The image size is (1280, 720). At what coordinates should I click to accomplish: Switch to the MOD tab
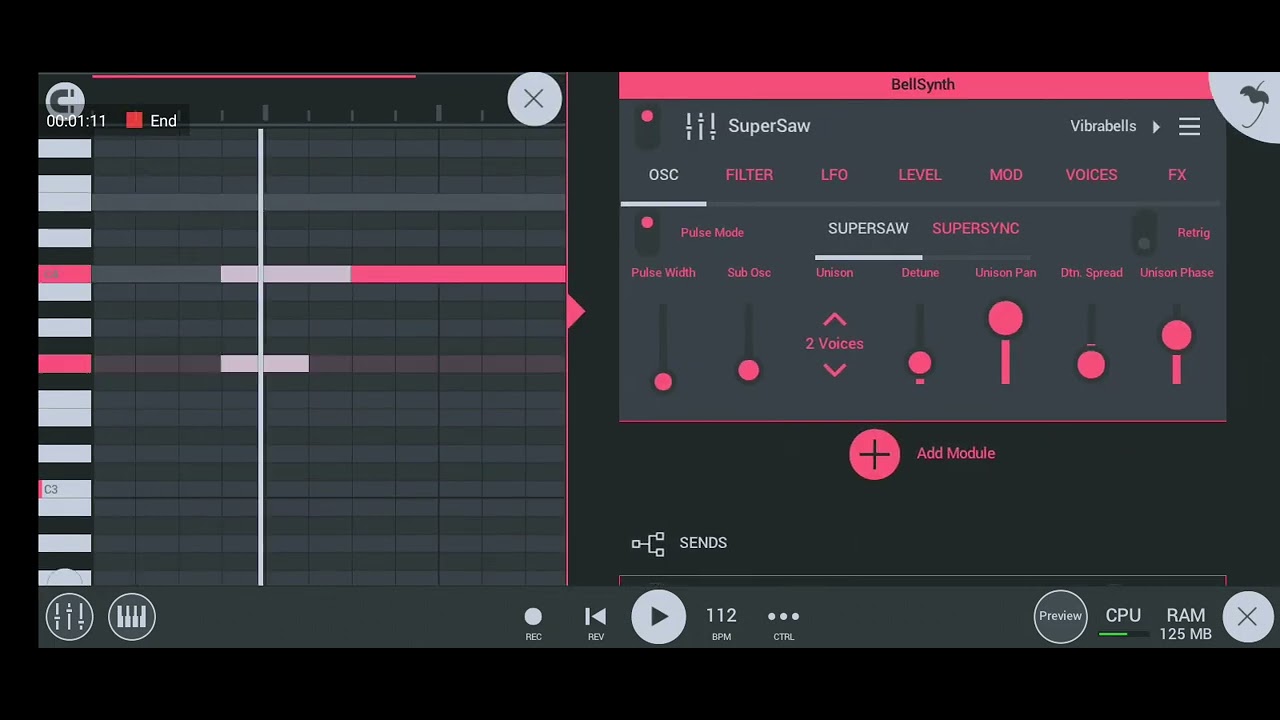[x=1006, y=175]
